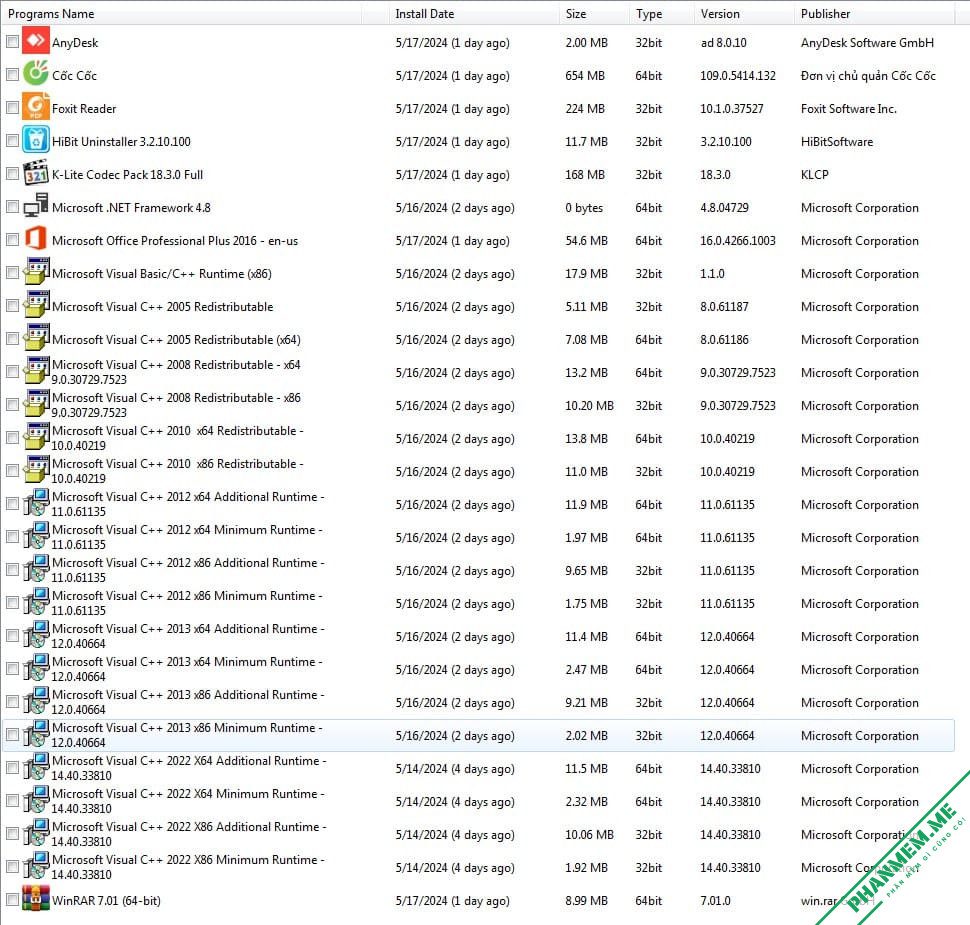970x925 pixels.
Task: Check the Cốc Cốc row checkbox
Action: click(x=12, y=74)
